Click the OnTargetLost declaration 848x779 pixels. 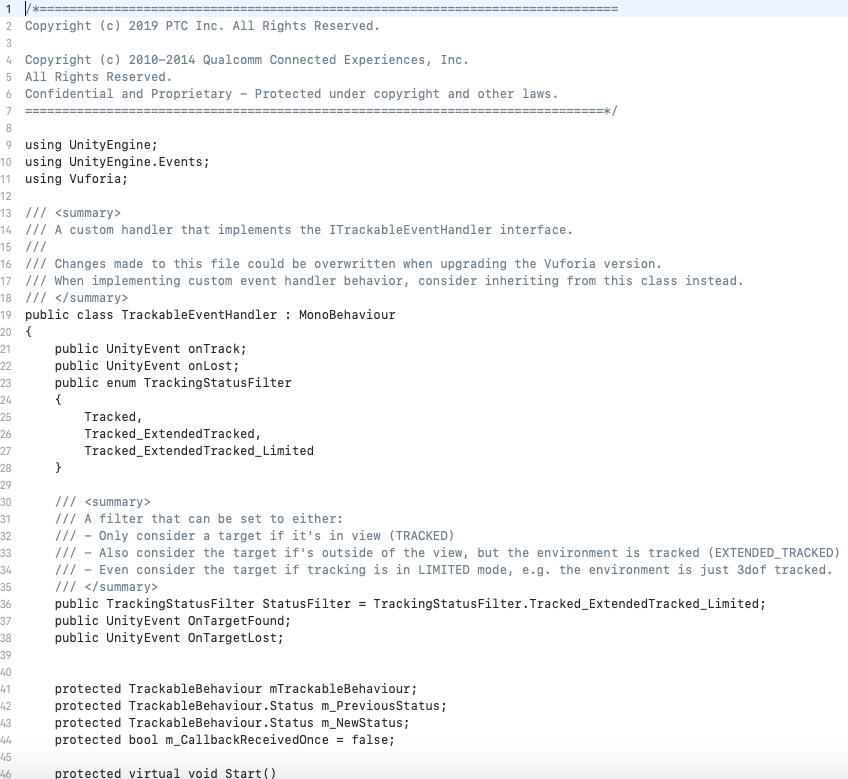point(169,638)
